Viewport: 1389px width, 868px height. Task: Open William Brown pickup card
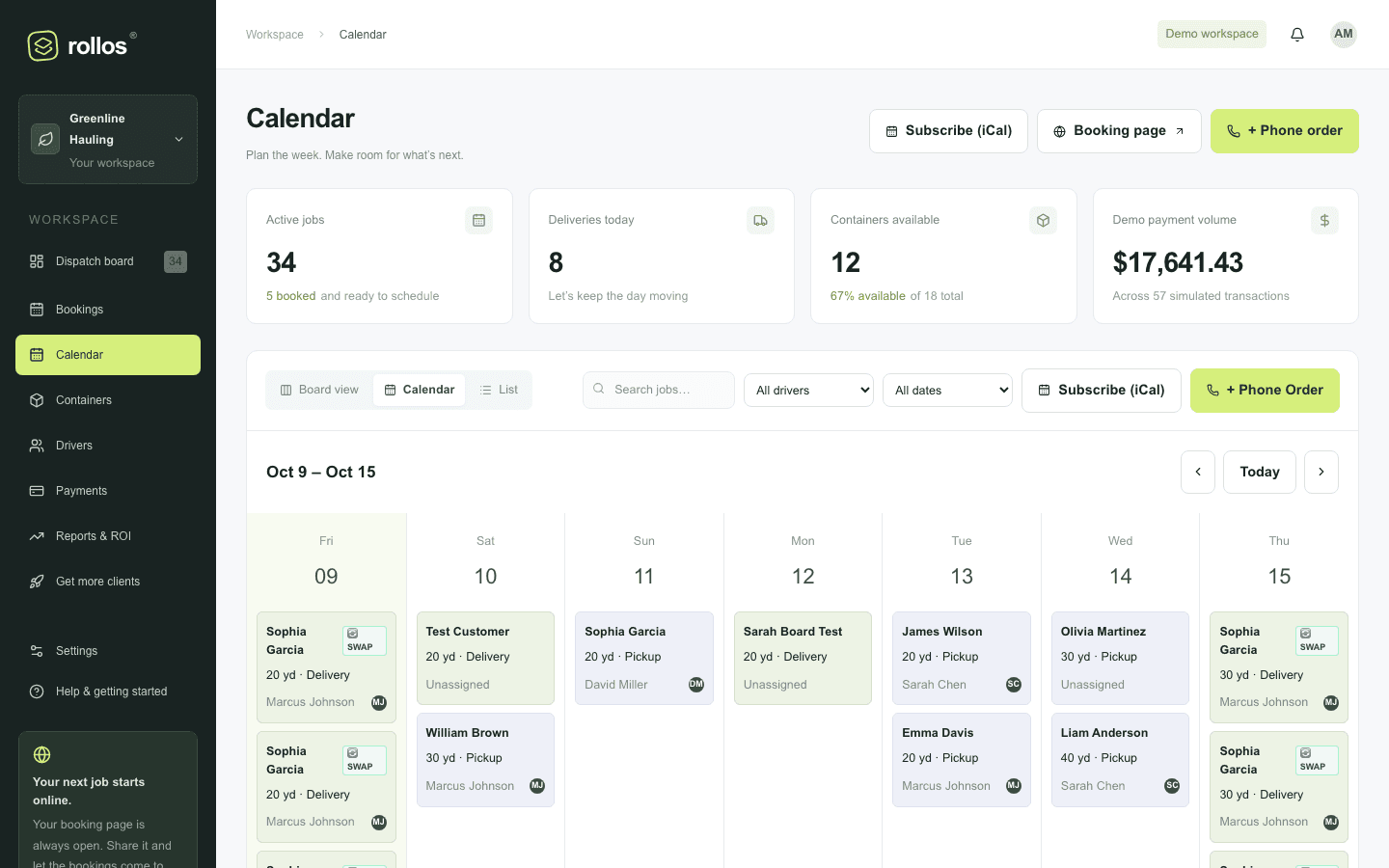coord(485,760)
